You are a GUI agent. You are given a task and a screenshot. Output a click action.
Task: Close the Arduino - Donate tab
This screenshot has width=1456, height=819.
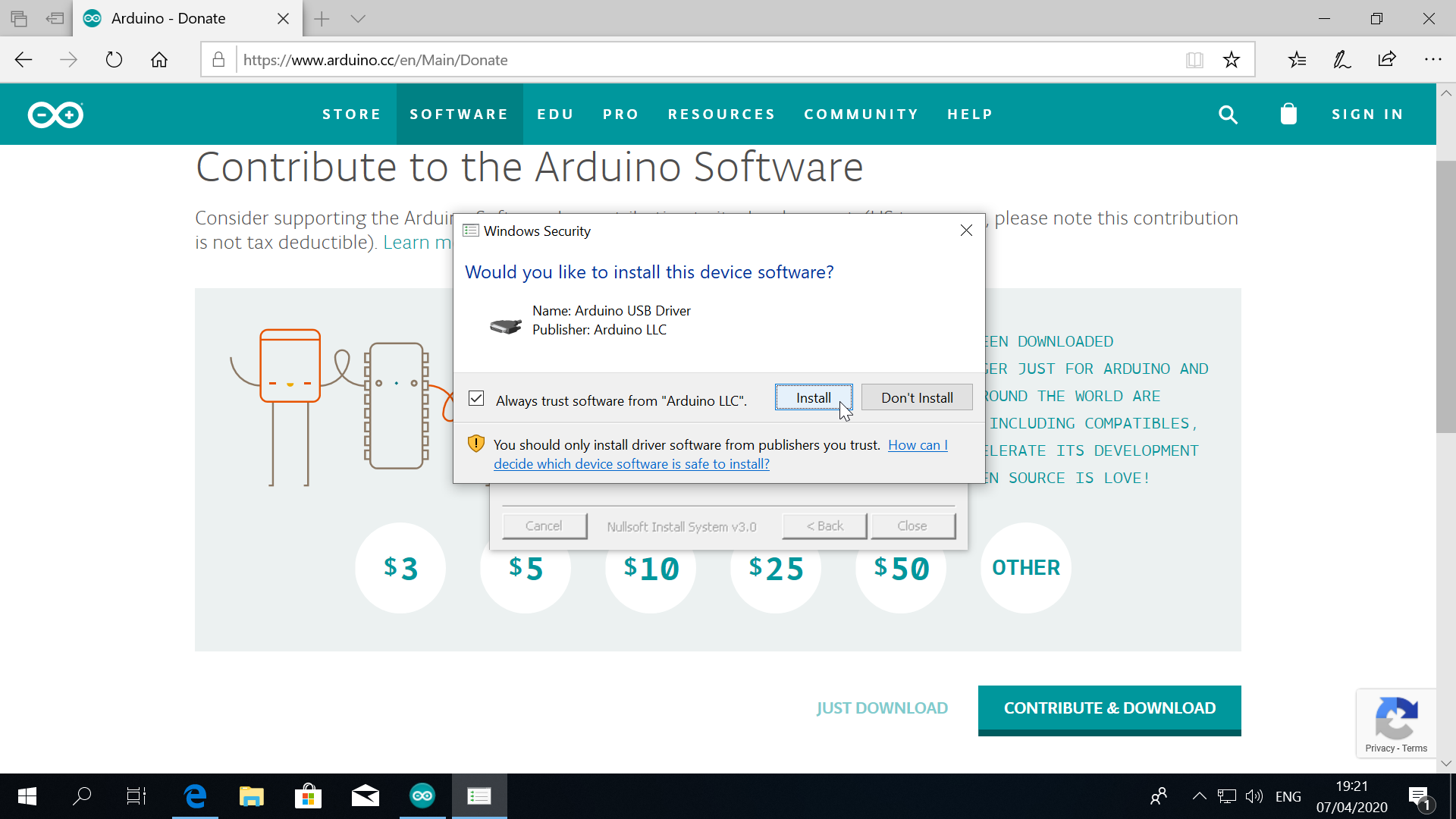pos(284,18)
